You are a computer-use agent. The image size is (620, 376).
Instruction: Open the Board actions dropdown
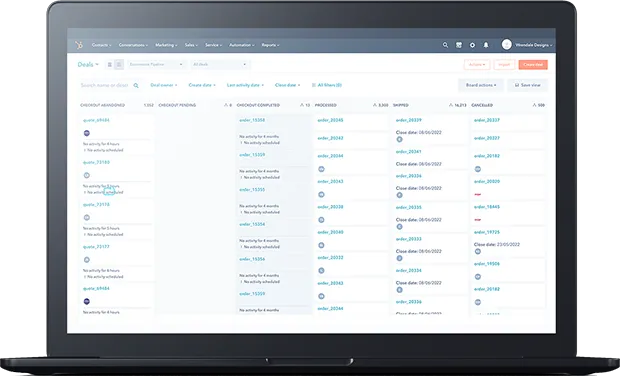click(481, 85)
